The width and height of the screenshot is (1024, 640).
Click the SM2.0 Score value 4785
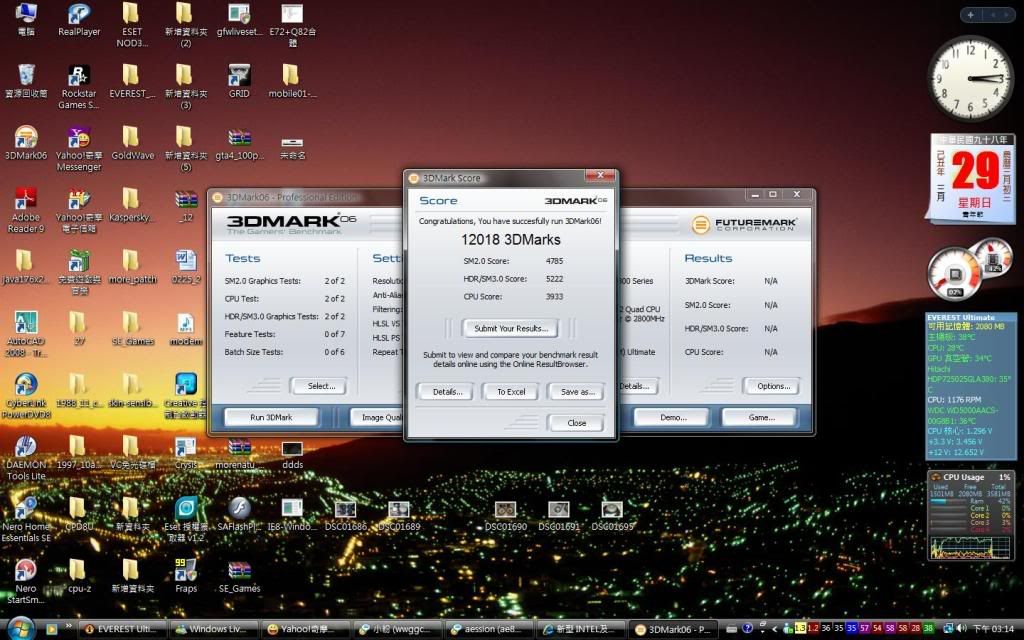click(554, 261)
